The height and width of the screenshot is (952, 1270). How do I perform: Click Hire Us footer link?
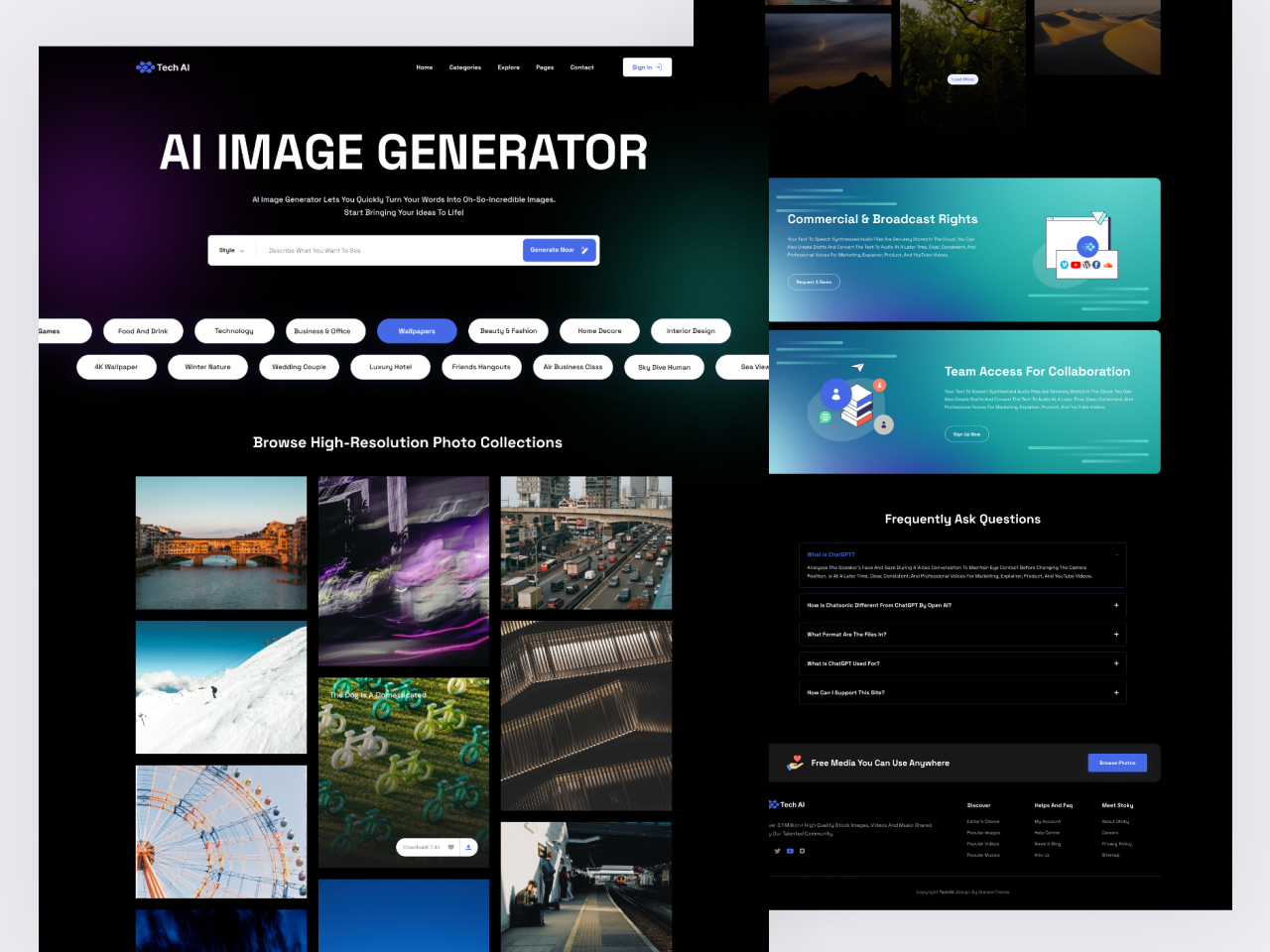click(x=1042, y=855)
